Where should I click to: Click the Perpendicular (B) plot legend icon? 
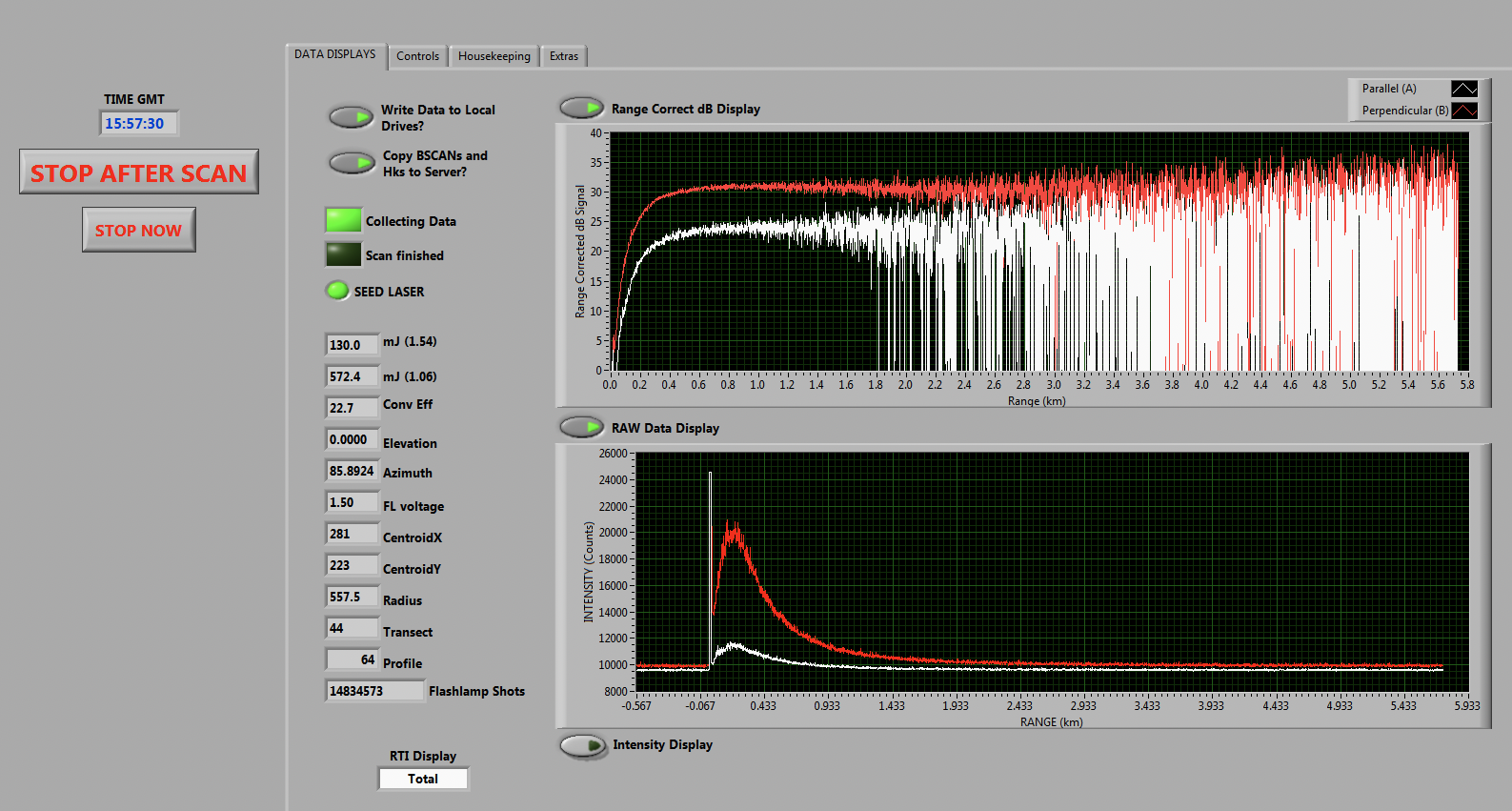pos(1463,111)
